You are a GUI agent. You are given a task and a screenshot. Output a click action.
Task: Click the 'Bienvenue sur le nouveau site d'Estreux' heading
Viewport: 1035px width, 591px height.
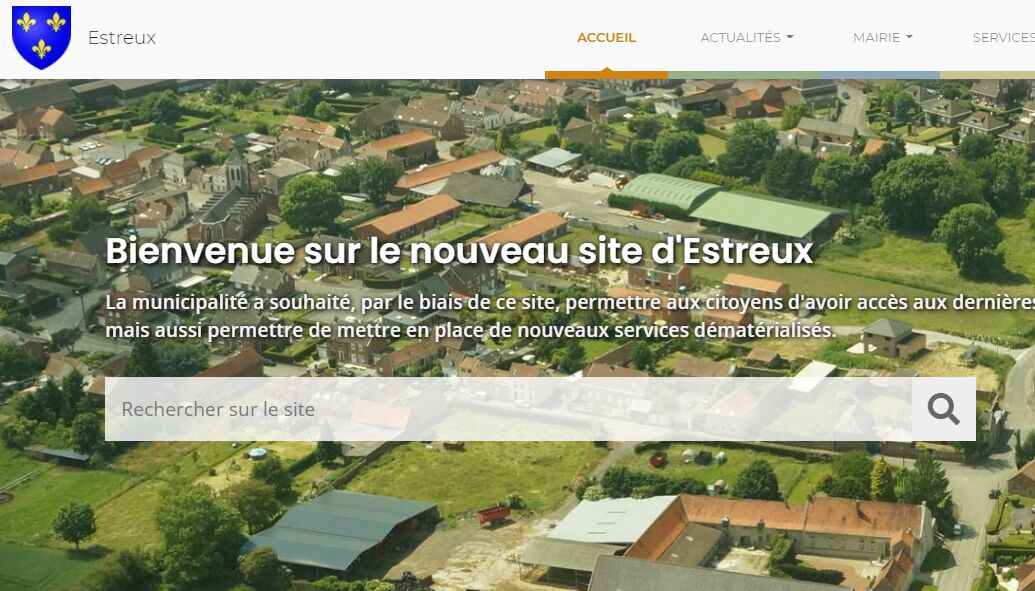click(x=459, y=250)
